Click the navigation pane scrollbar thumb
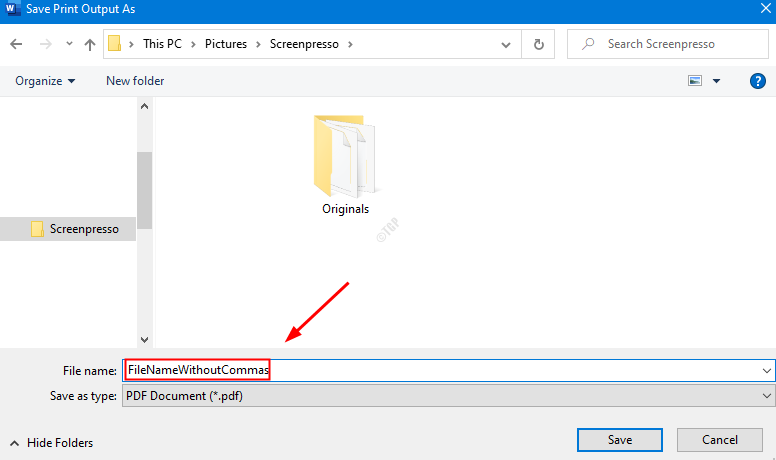 [x=145, y=190]
